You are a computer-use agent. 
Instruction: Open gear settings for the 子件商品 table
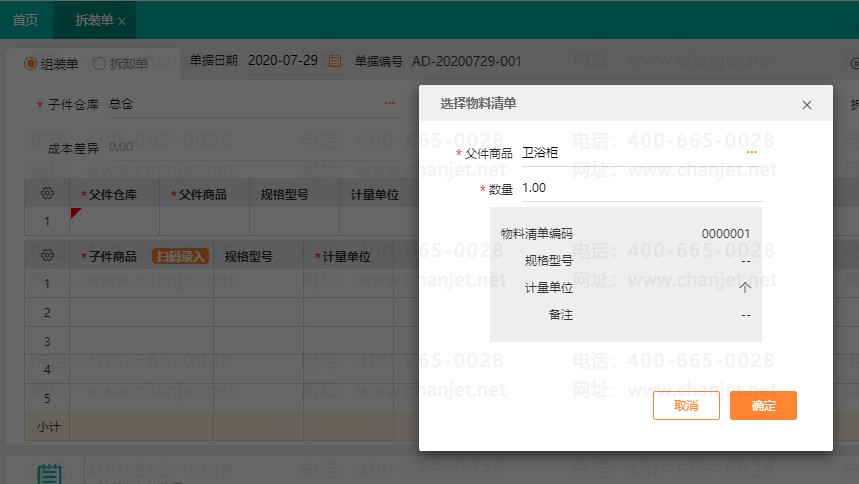46,256
